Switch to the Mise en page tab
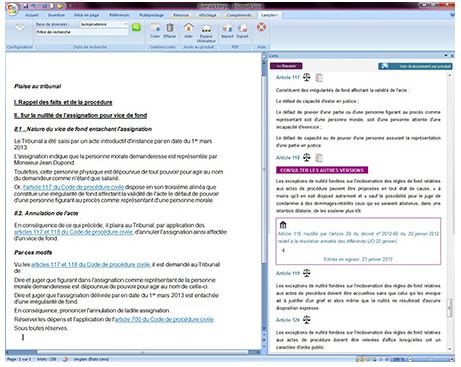This screenshot has width=461, height=367. (x=87, y=15)
